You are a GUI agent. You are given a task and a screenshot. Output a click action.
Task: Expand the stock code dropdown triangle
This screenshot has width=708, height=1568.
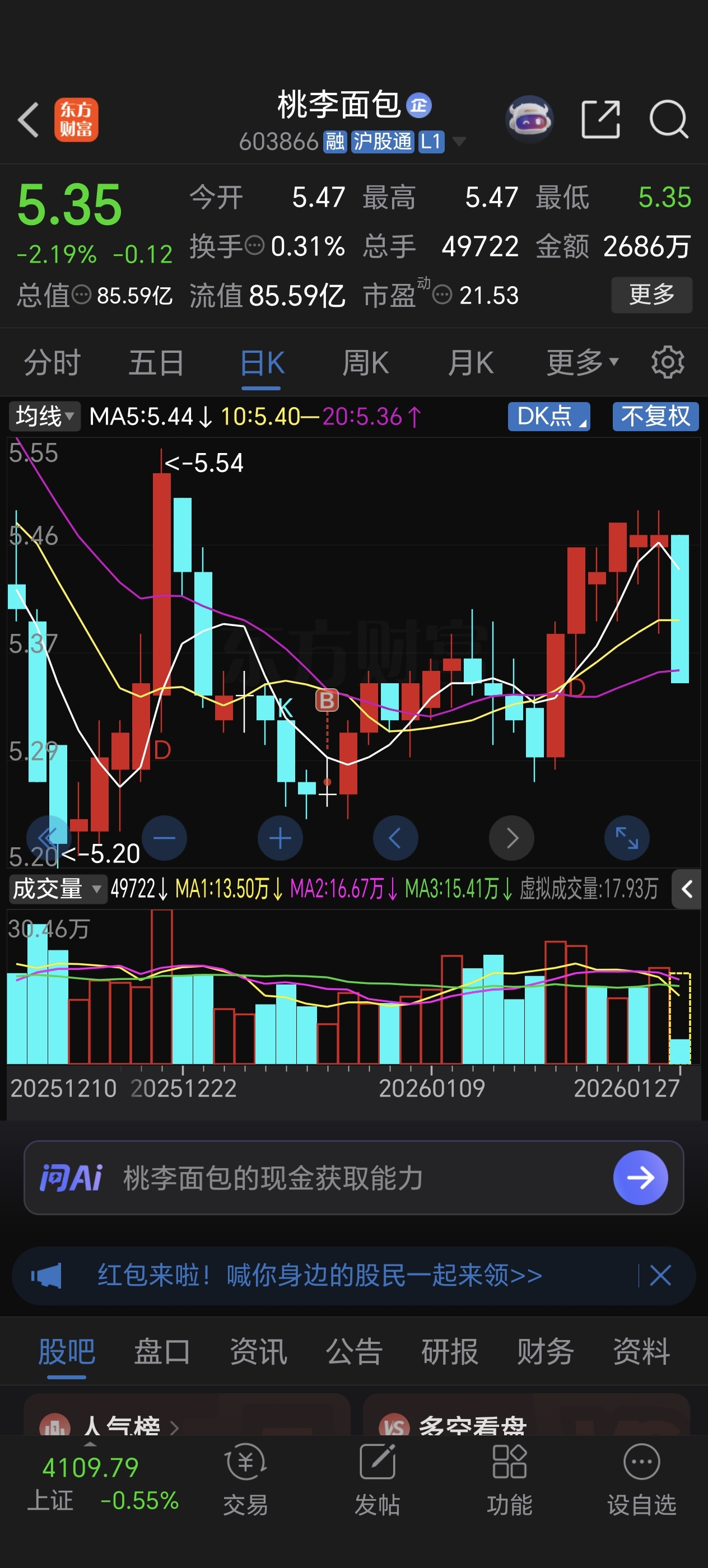(x=459, y=141)
